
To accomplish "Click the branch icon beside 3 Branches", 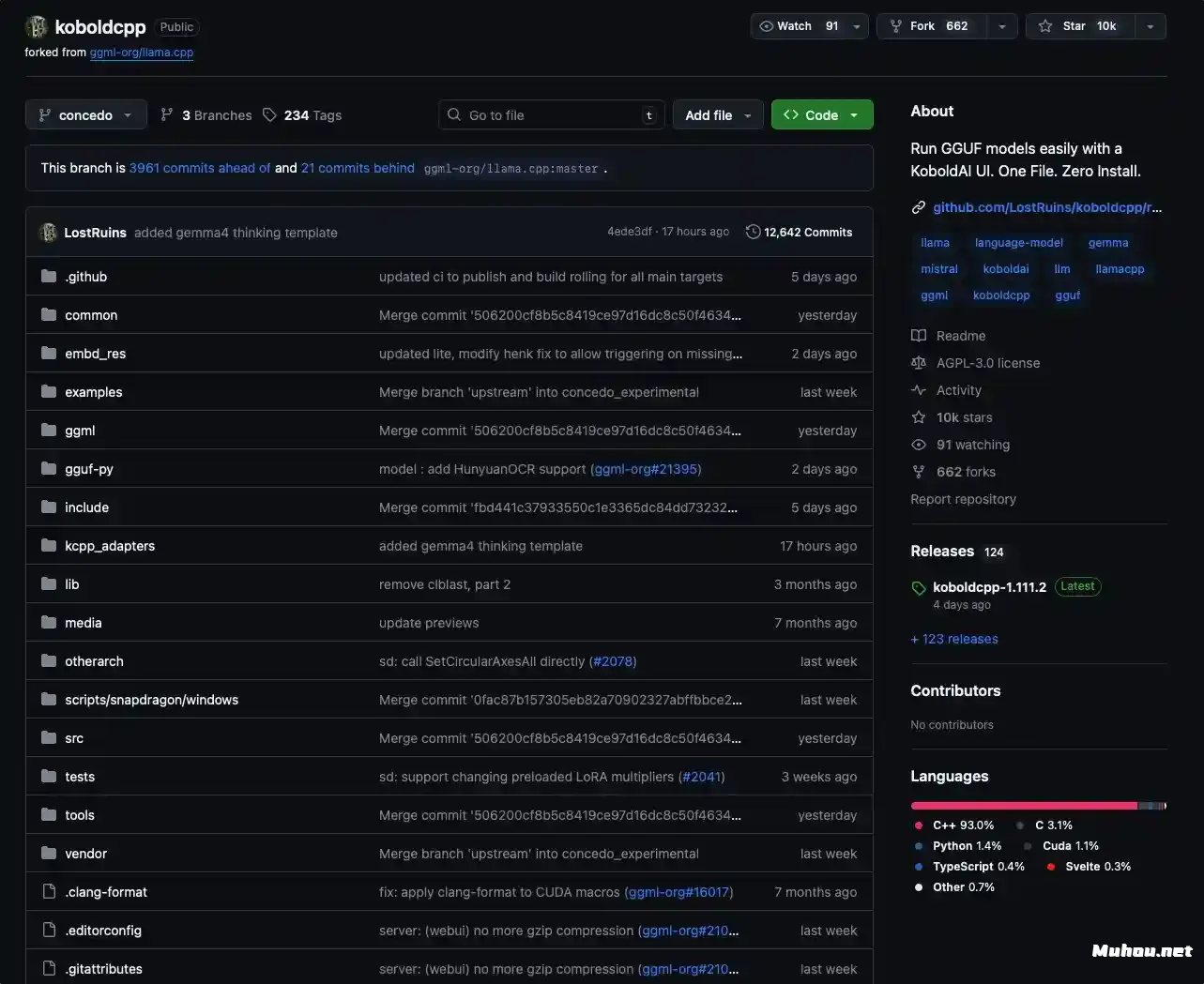I will tap(167, 115).
